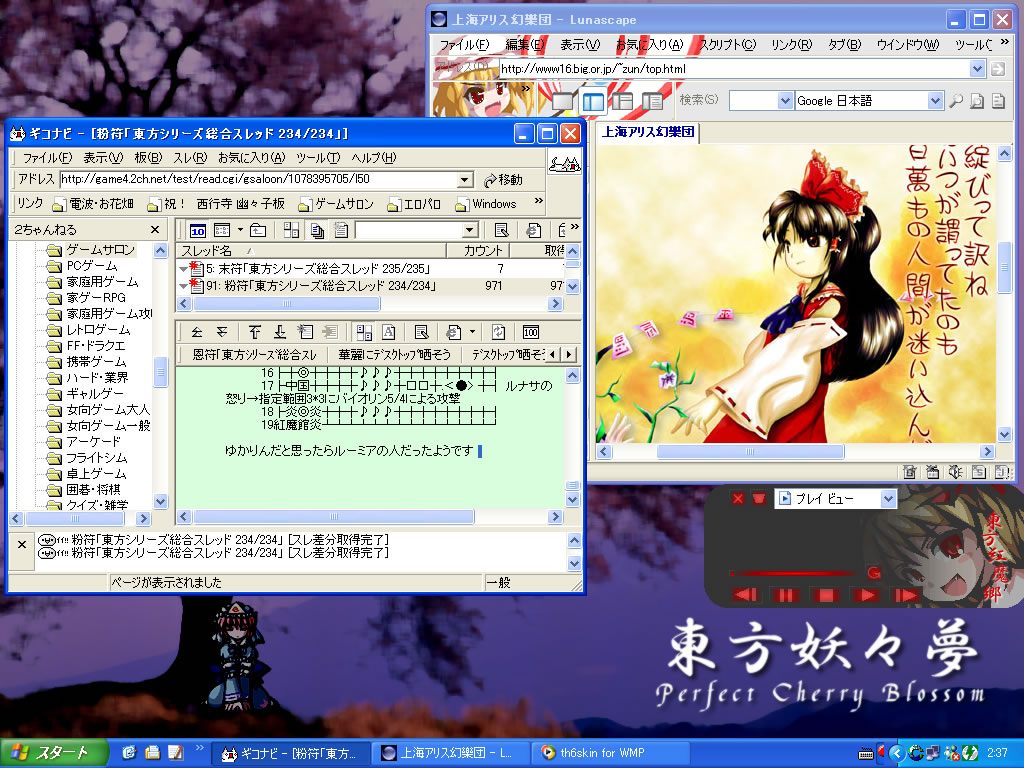Expand the Lunascape menu bar overflow chevron
The height and width of the screenshot is (768, 1024).
(1004, 42)
